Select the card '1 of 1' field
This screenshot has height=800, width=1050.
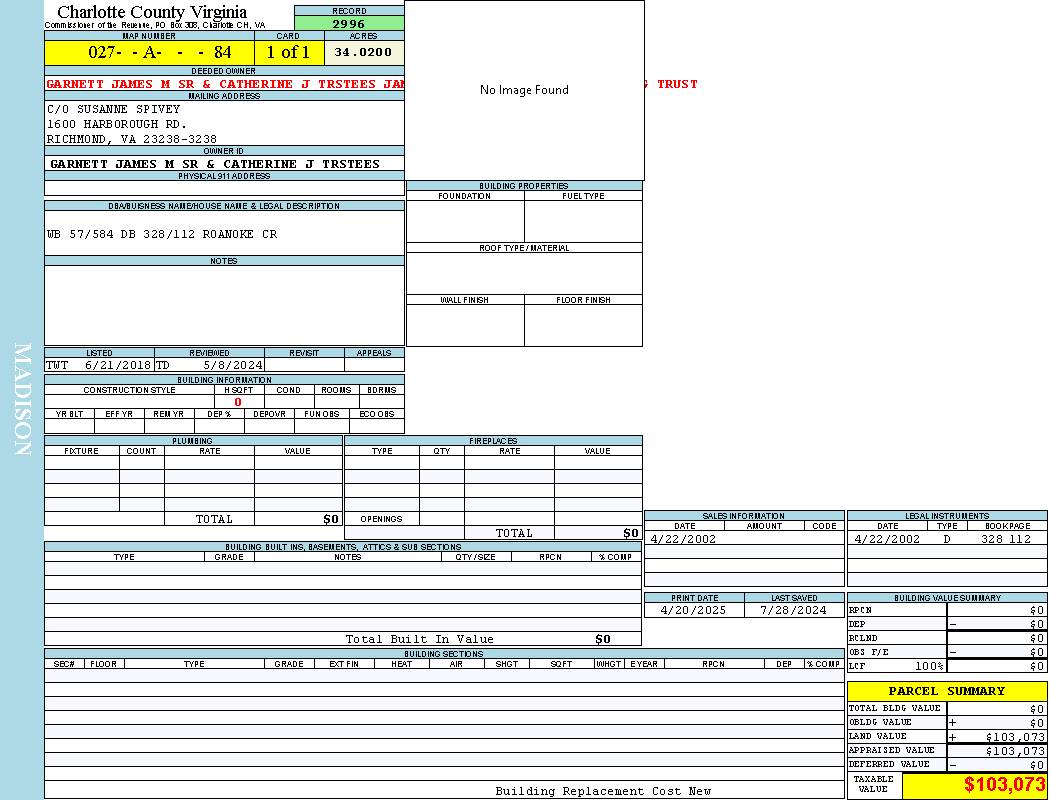[x=288, y=52]
